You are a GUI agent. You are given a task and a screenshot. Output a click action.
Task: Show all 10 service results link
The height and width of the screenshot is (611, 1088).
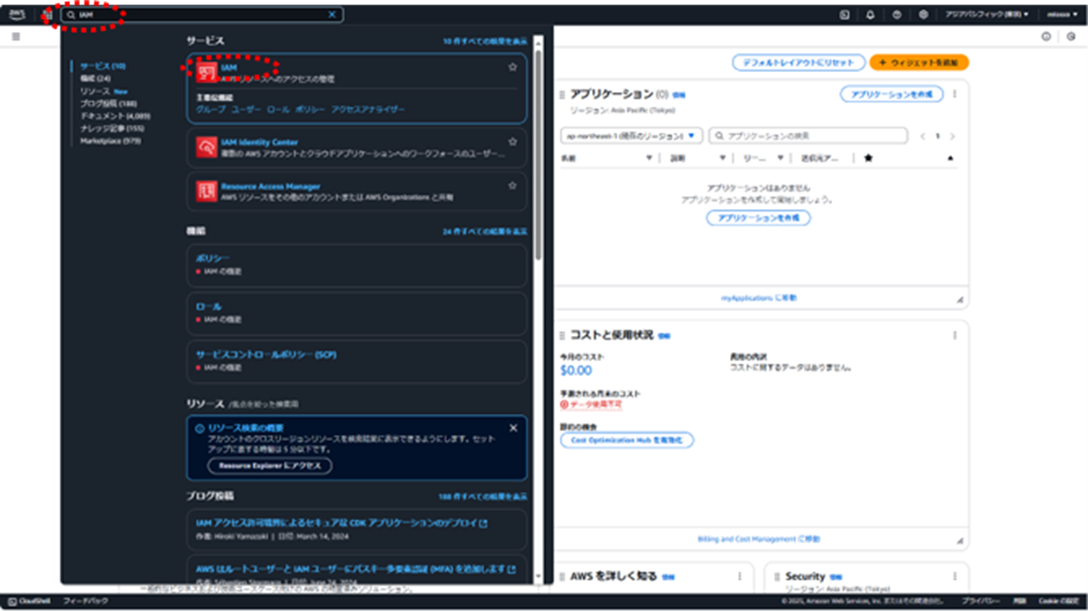[x=485, y=42]
